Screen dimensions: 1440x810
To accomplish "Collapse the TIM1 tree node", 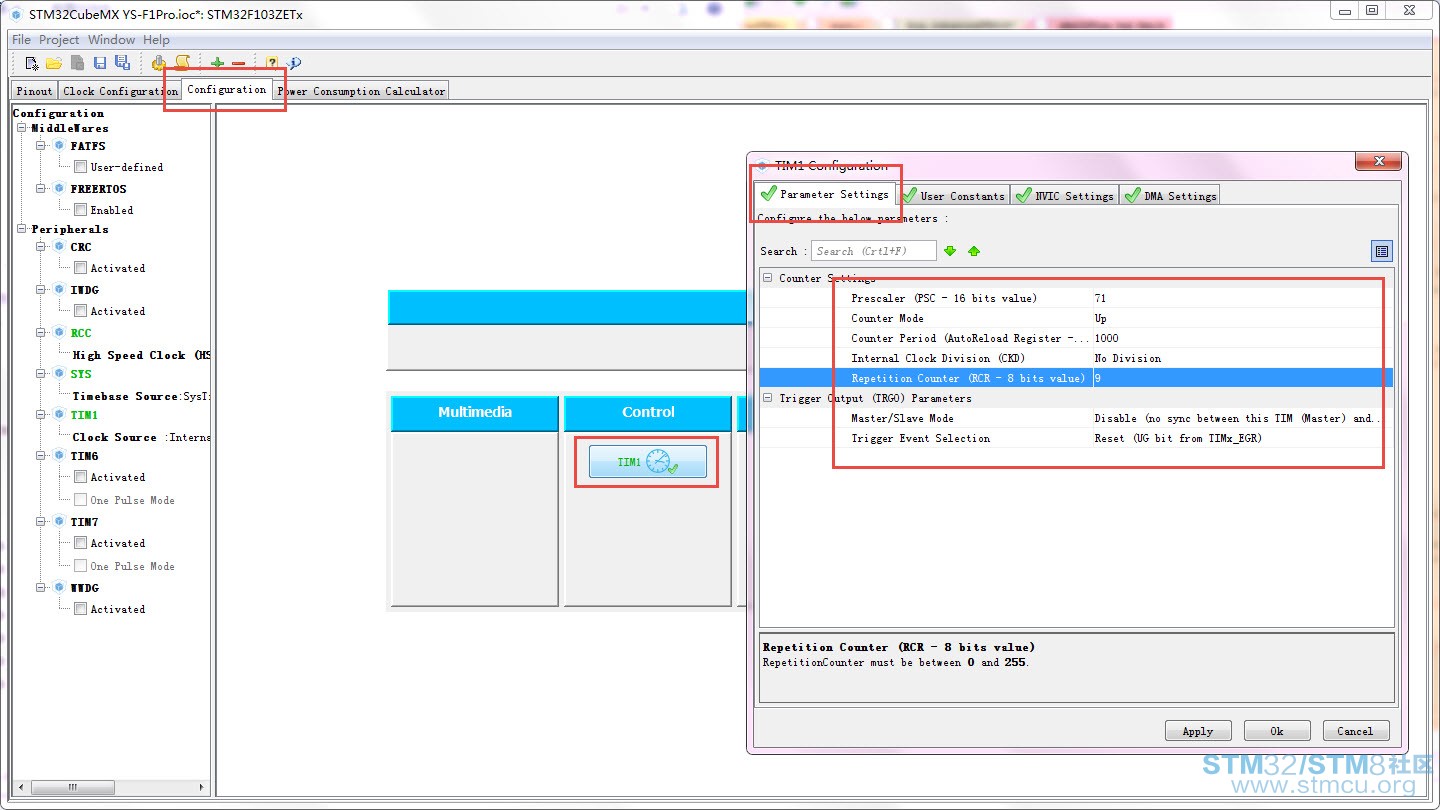I will (42, 415).
